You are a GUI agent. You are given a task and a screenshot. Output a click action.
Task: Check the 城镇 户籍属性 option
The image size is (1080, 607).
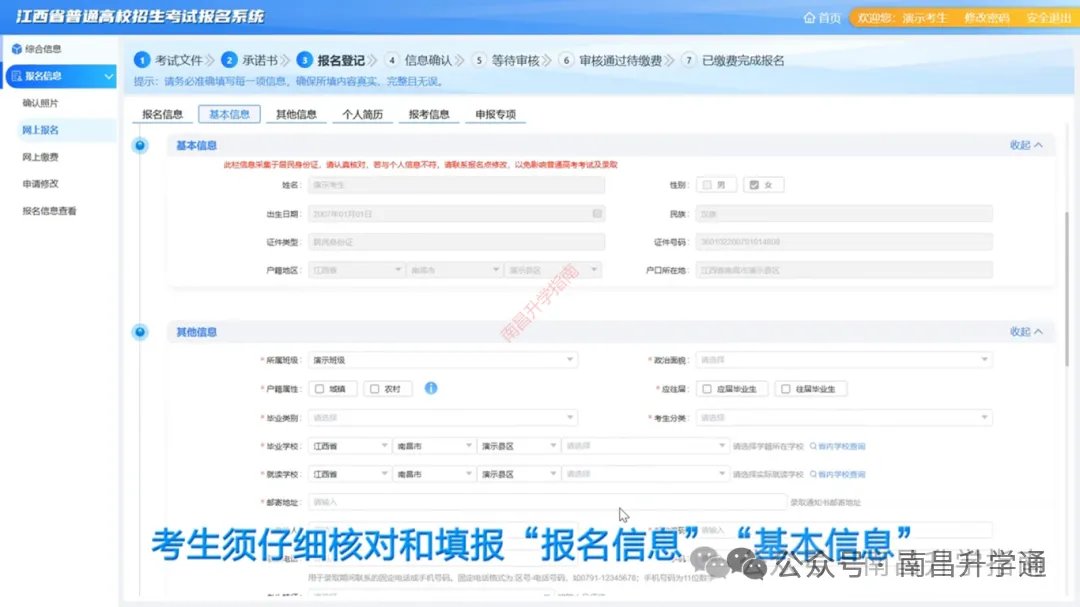(320, 389)
